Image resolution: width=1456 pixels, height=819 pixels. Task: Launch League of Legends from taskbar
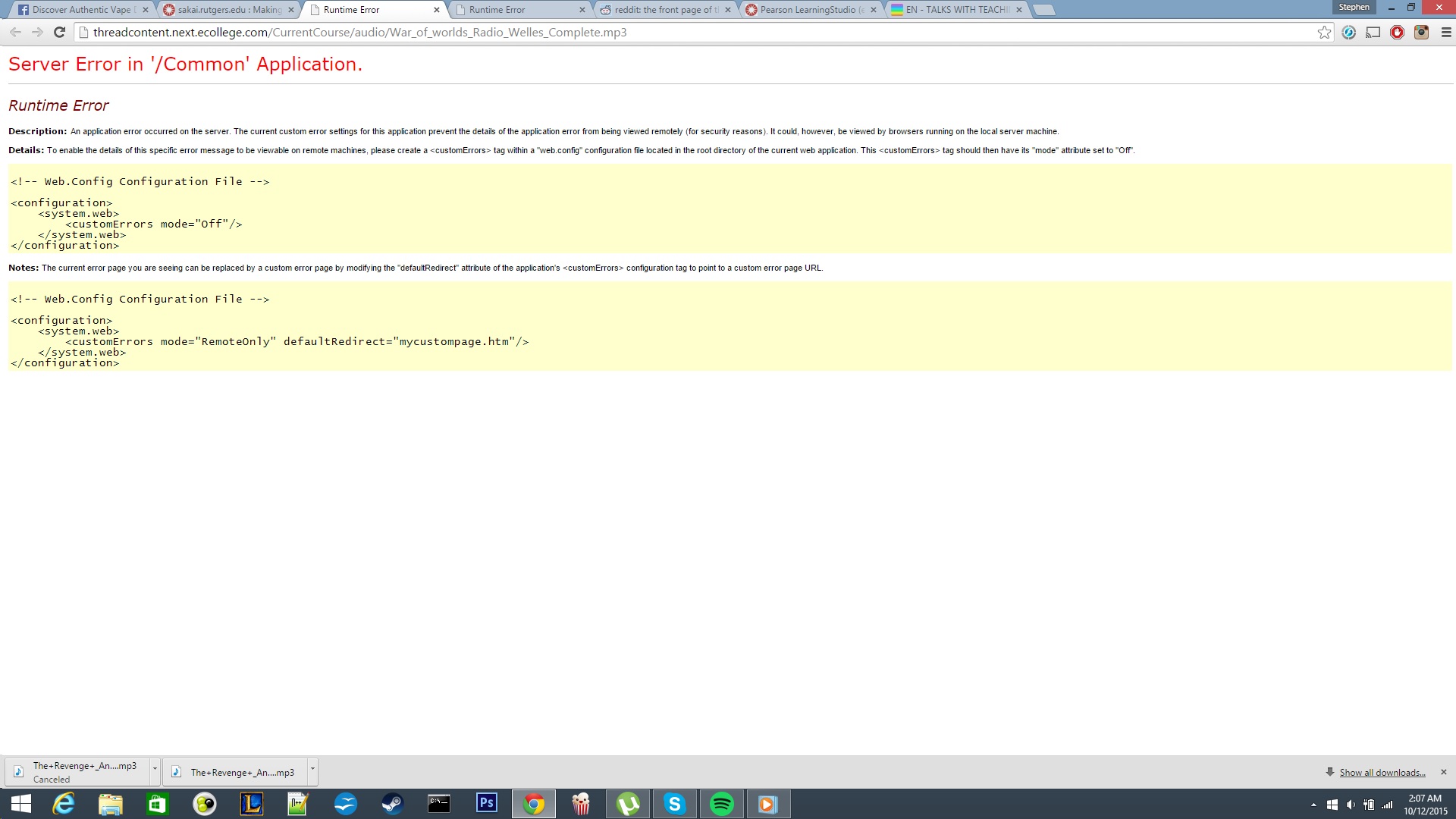click(x=252, y=804)
